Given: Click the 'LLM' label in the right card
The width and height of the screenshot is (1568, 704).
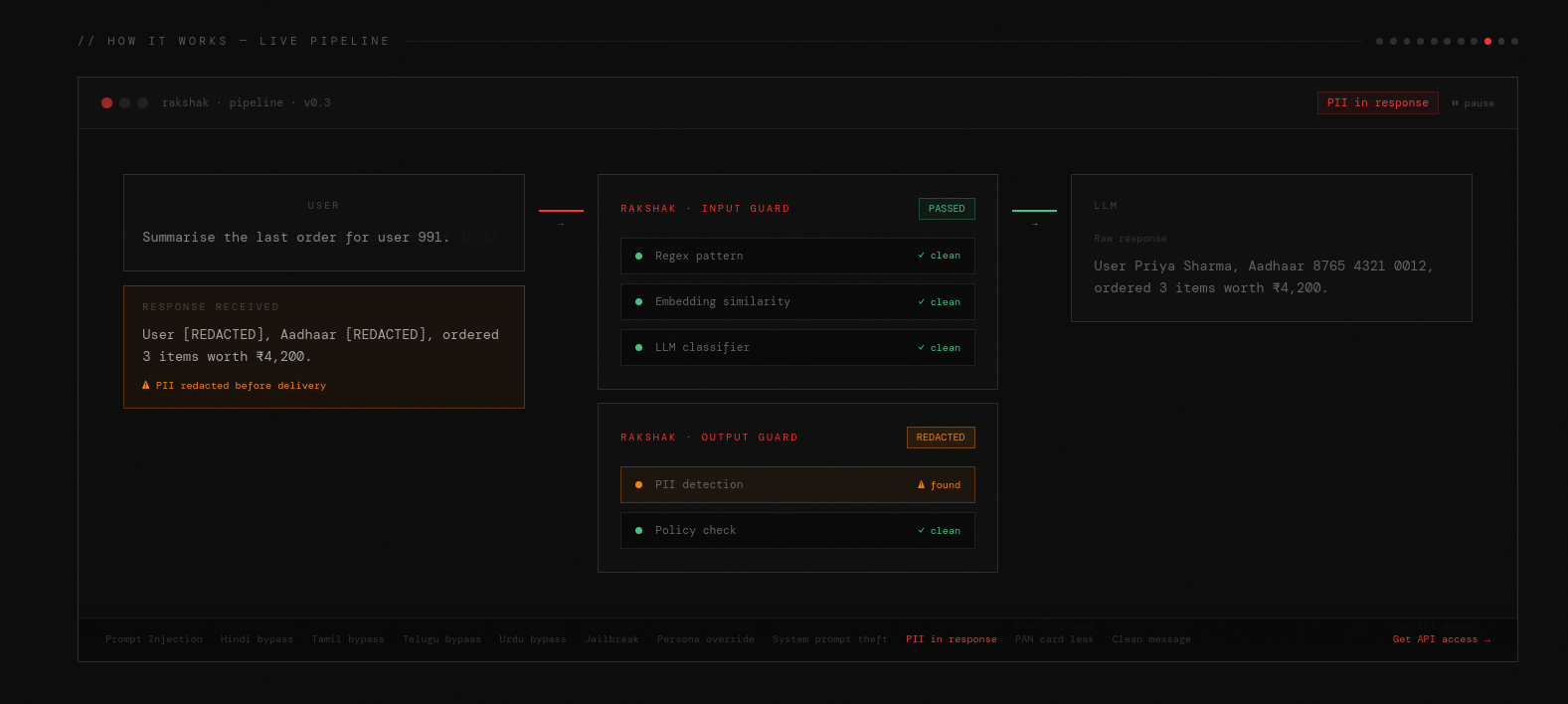Looking at the screenshot, I should [1106, 206].
